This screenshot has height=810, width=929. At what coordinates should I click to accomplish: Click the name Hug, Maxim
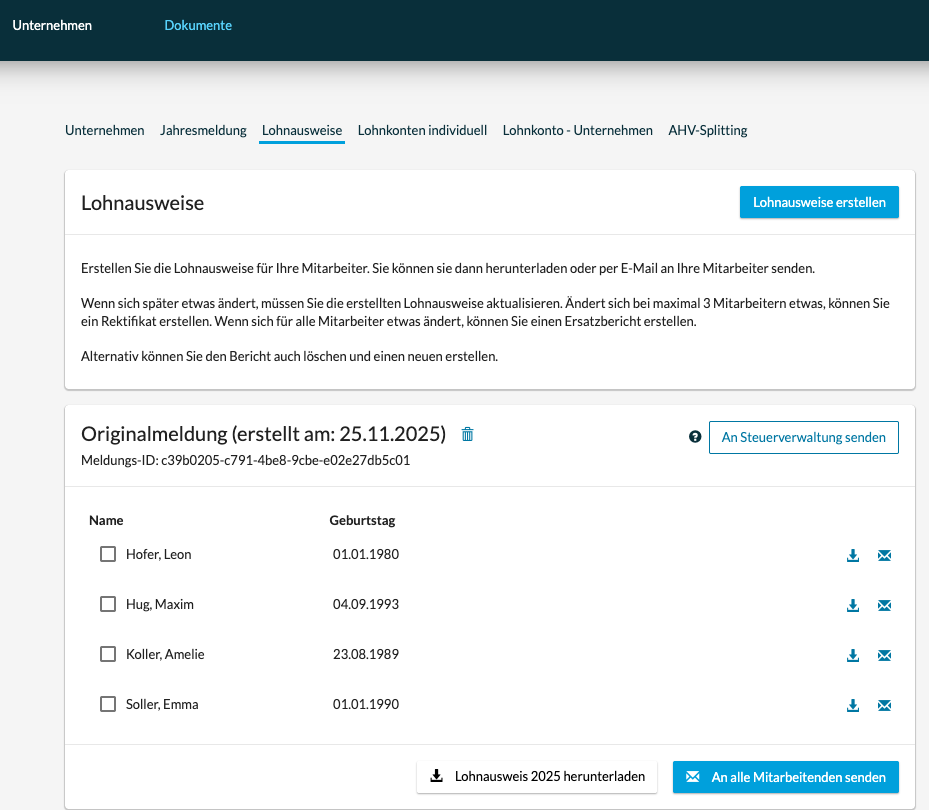(x=160, y=604)
